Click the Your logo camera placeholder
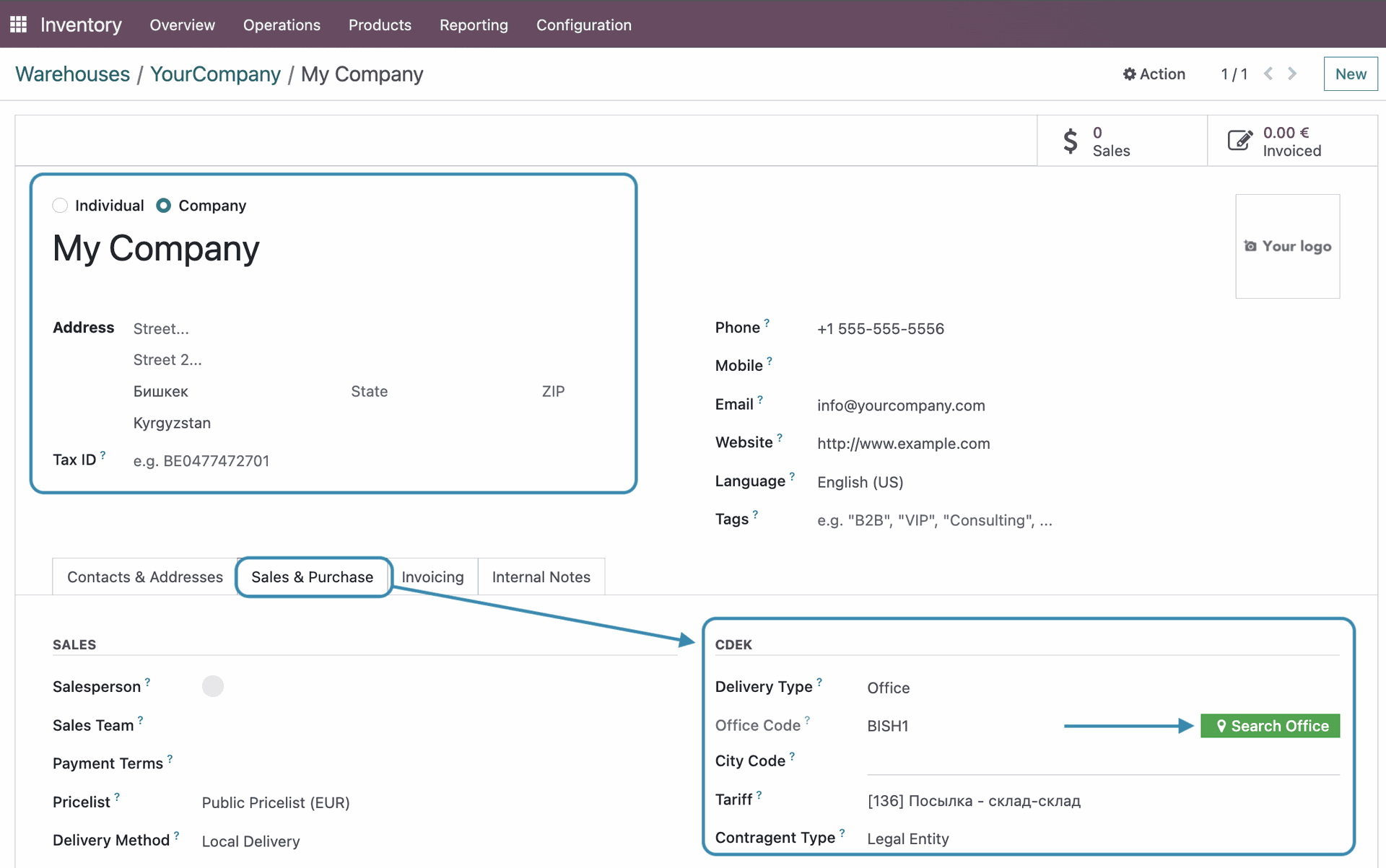The width and height of the screenshot is (1386, 868). coord(1287,246)
